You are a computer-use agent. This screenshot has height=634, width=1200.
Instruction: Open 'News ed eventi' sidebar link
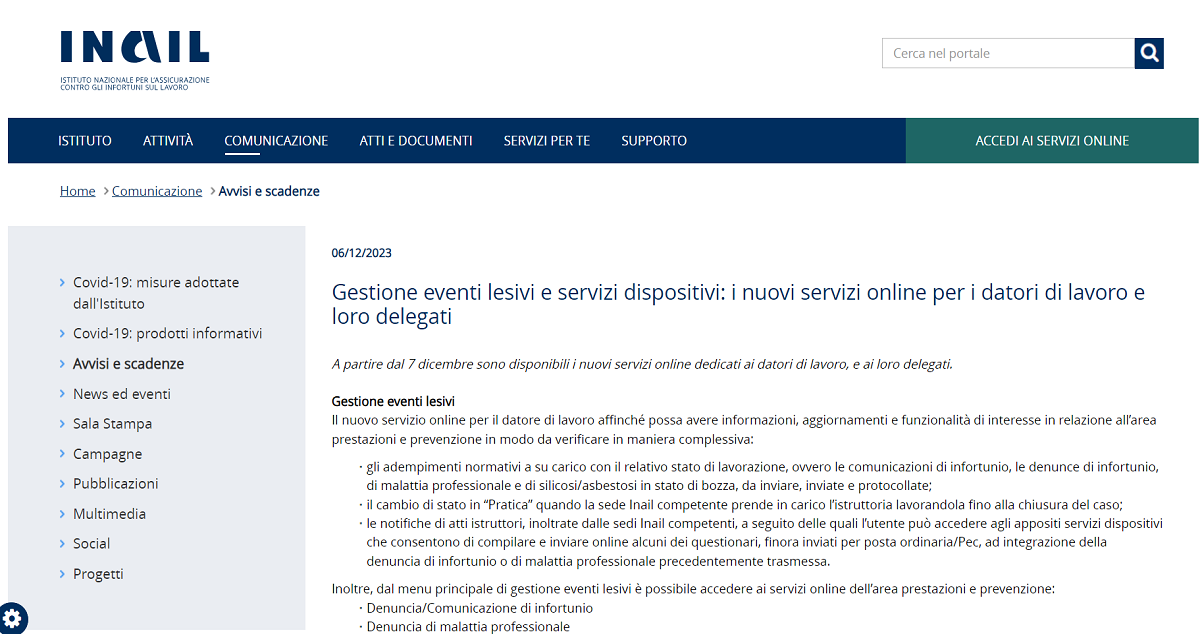click(x=122, y=394)
